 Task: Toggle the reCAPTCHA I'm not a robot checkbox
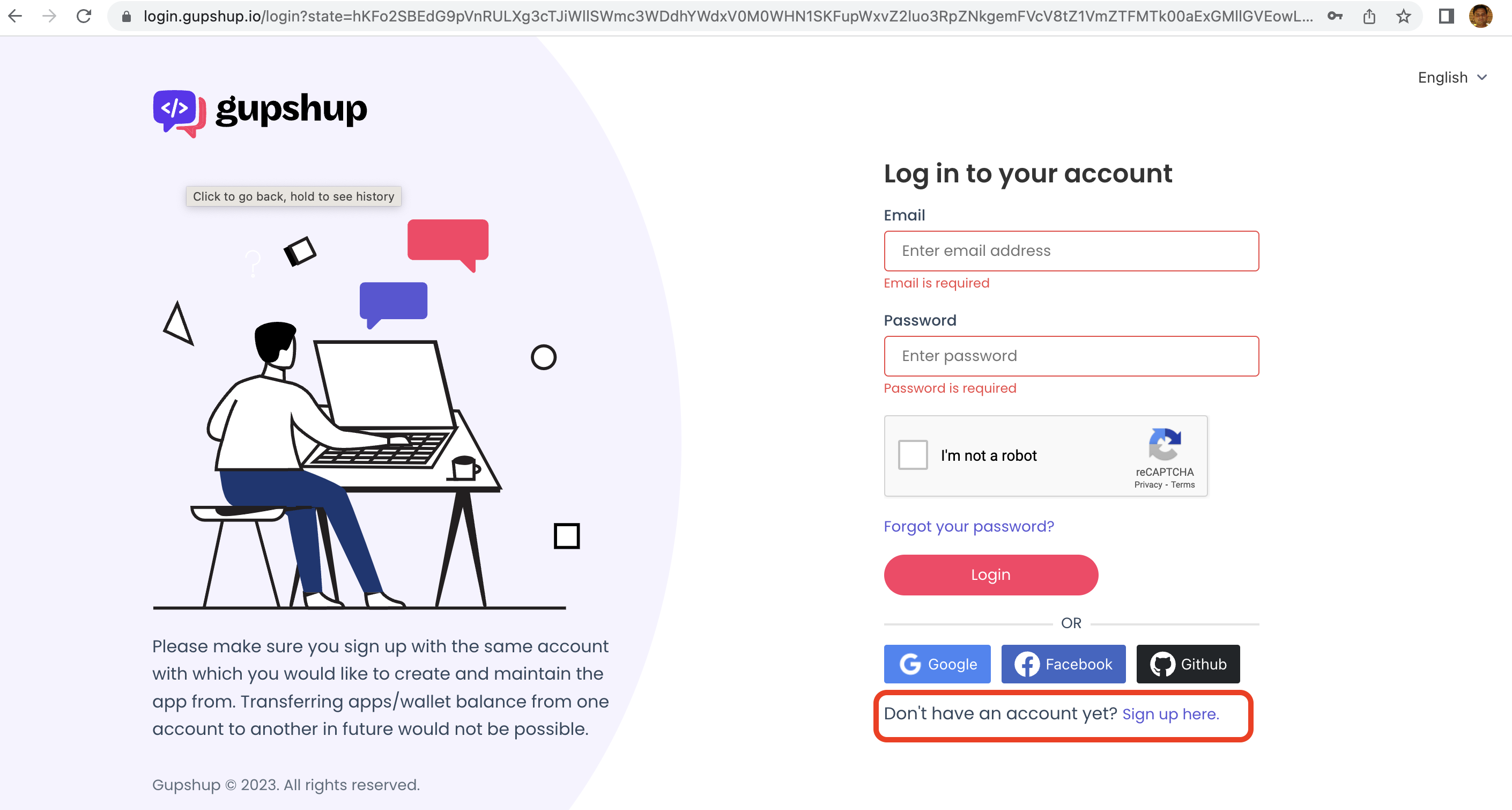tap(913, 456)
